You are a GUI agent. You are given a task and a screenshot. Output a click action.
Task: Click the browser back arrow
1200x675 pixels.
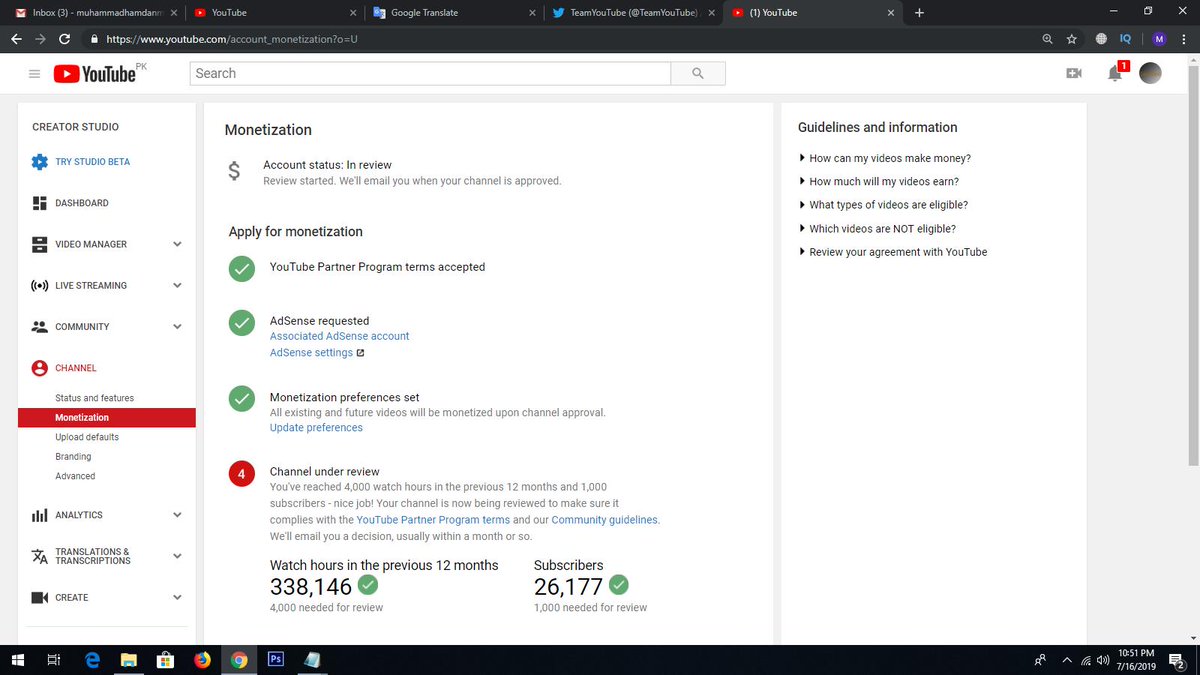click(16, 39)
